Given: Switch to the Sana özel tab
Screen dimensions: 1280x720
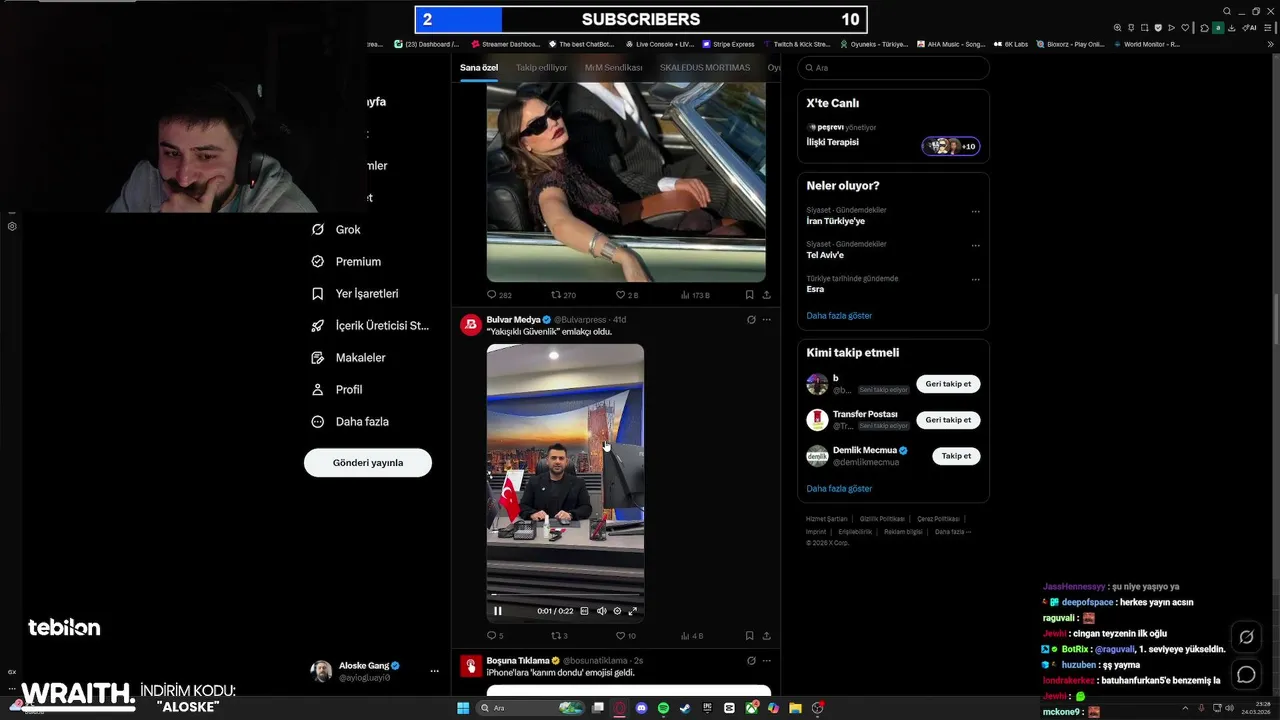Looking at the screenshot, I should (479, 68).
